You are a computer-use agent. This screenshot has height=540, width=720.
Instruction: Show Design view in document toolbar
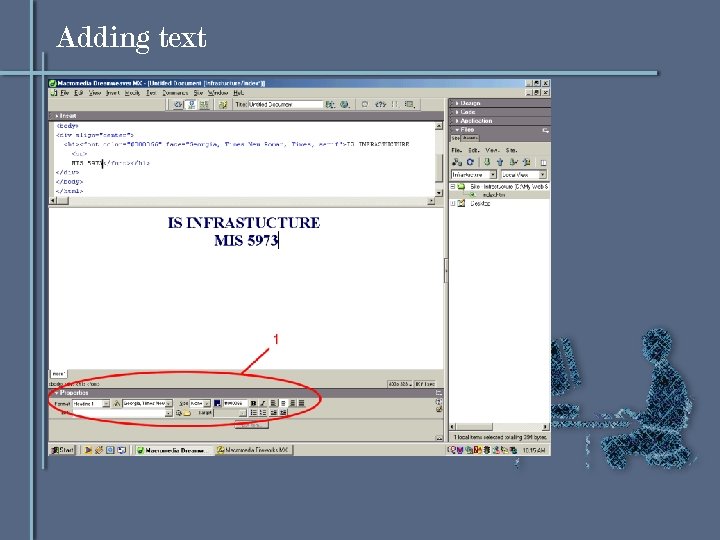(x=204, y=105)
